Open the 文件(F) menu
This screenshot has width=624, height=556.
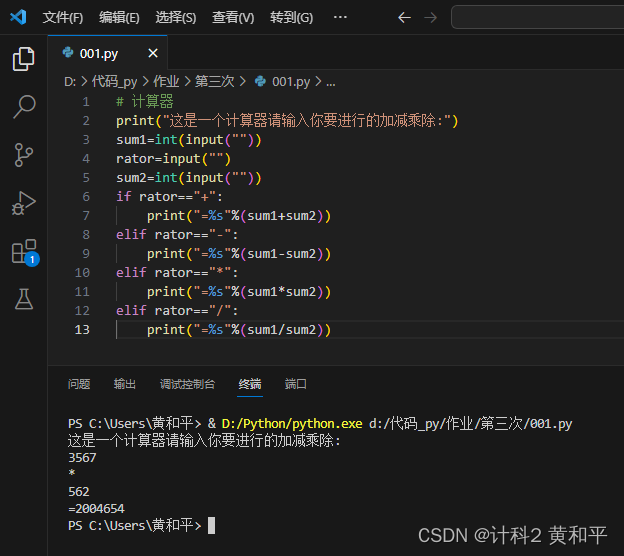[x=63, y=18]
